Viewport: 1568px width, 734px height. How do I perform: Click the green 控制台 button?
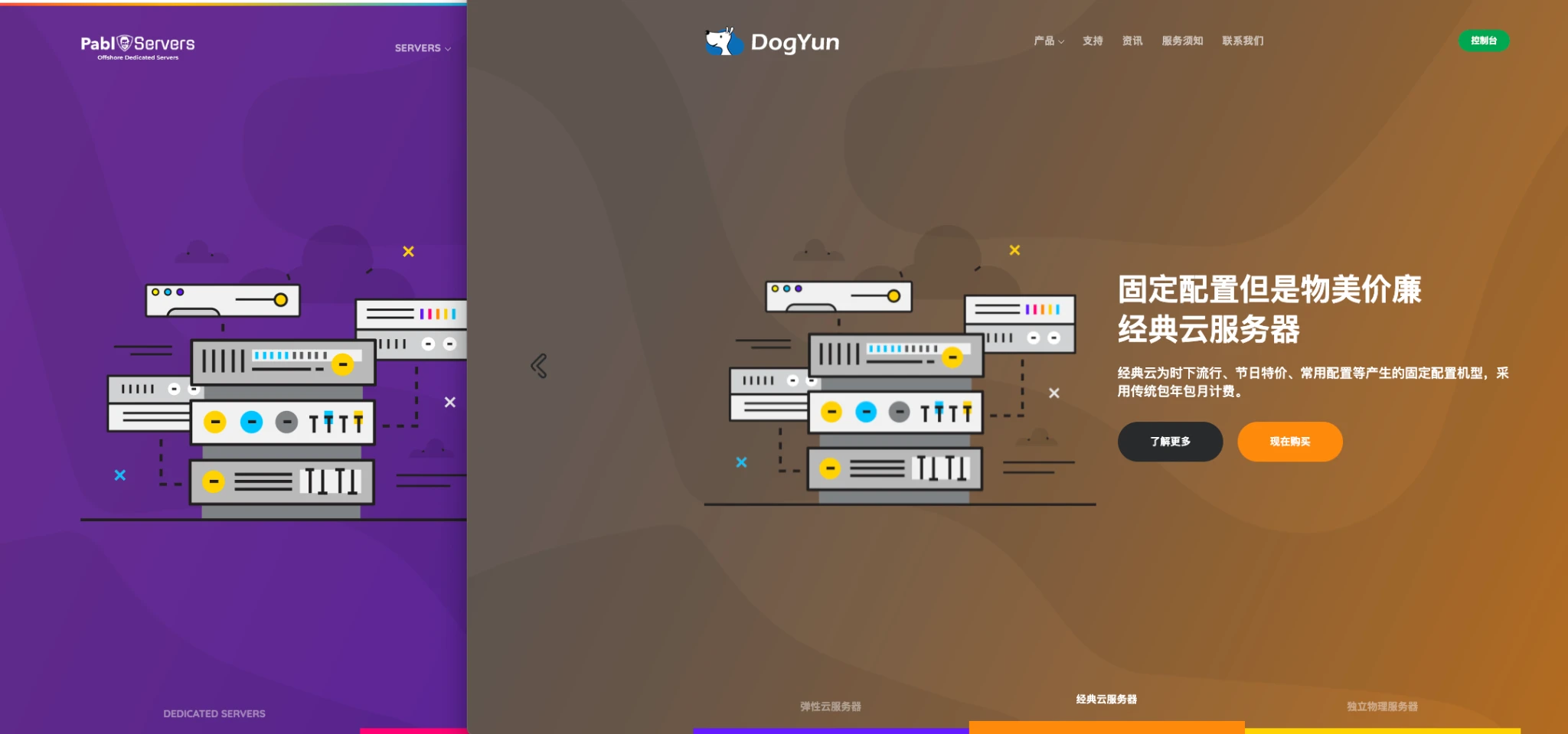[1483, 41]
